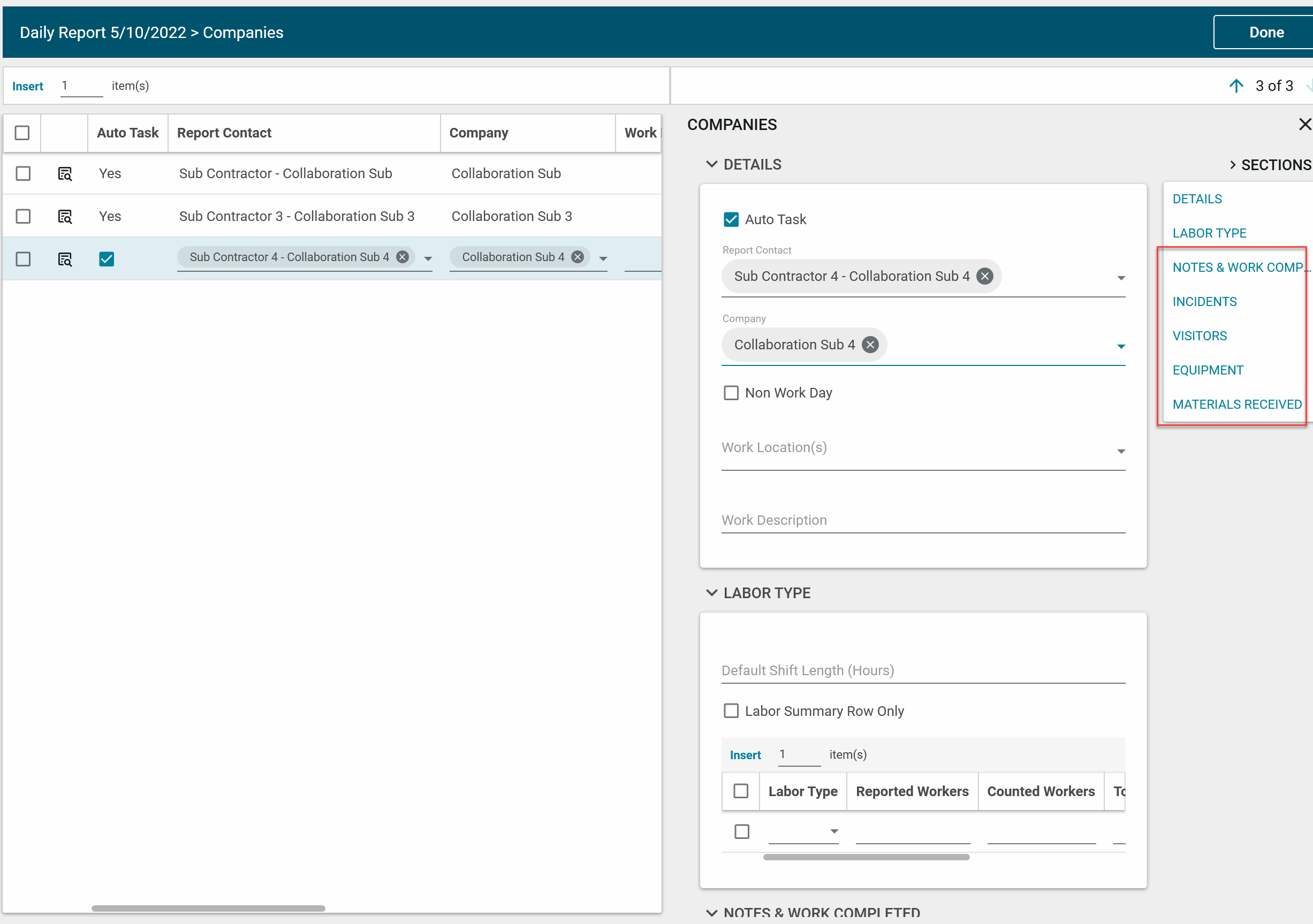Click the companies grid horizontal scrollbar
Screen dimensions: 1313x924
[x=208, y=908]
